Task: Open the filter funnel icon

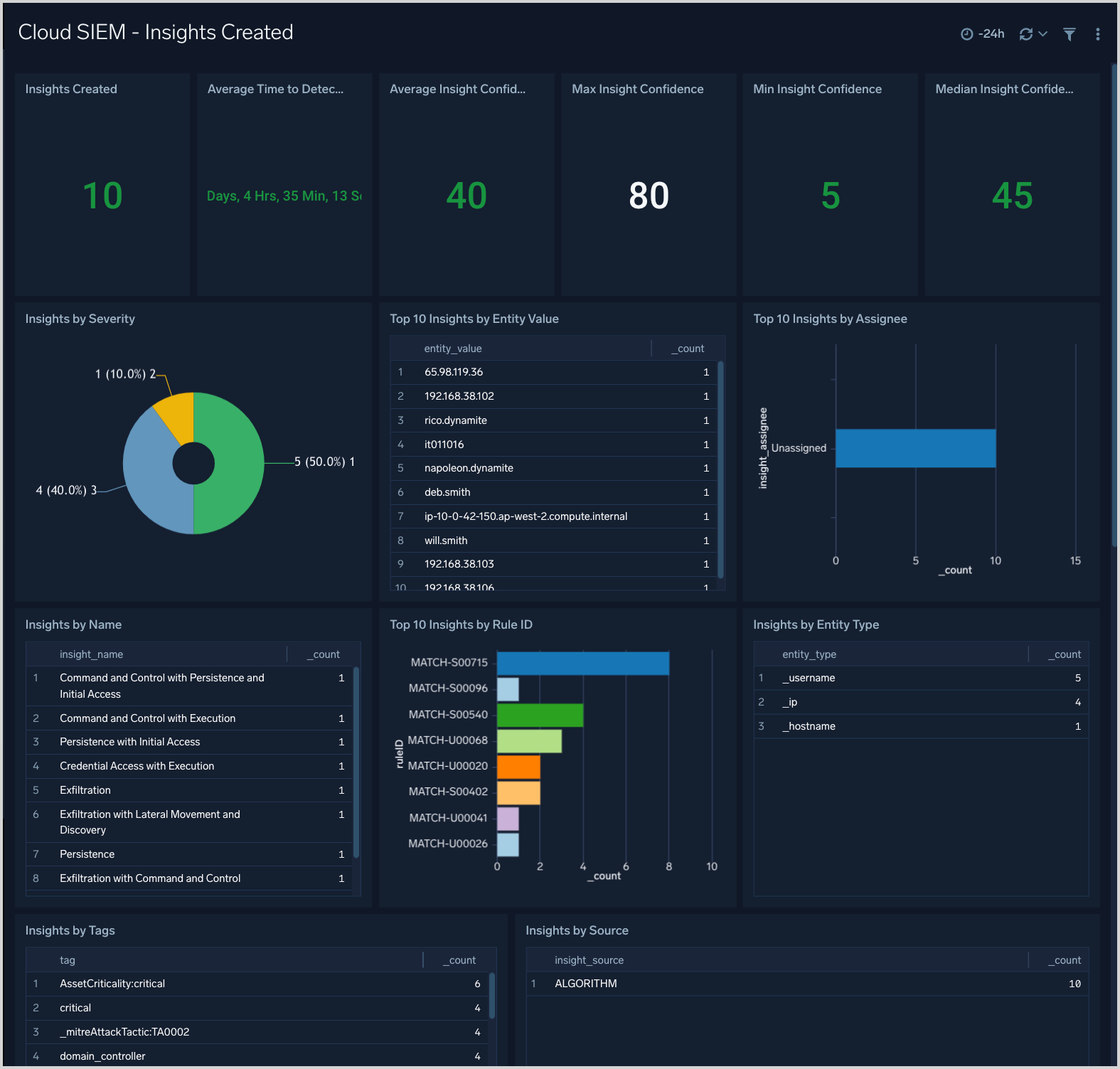Action: 1069,34
